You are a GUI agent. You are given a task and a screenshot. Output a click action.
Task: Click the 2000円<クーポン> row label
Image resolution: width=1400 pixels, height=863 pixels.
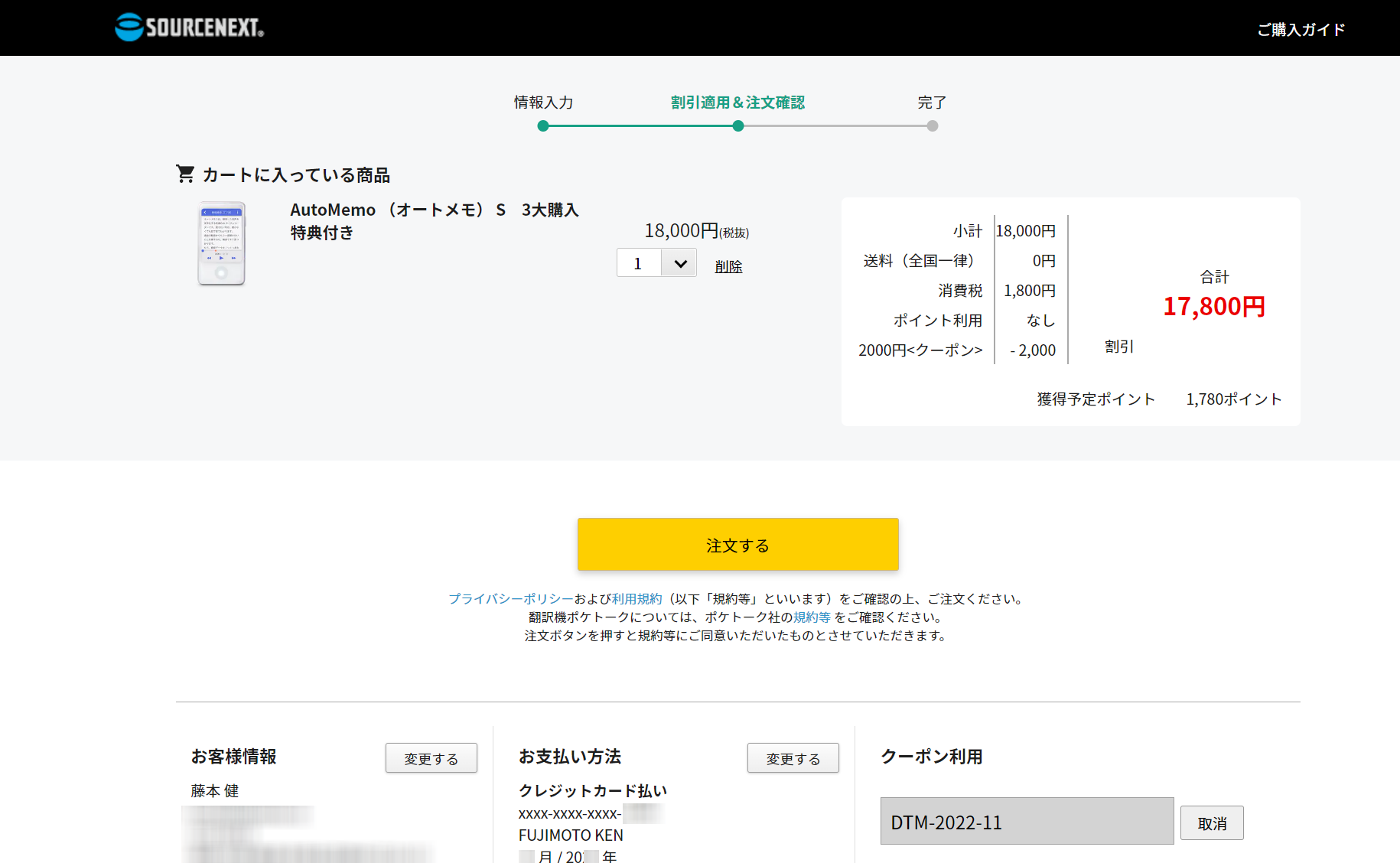point(920,350)
